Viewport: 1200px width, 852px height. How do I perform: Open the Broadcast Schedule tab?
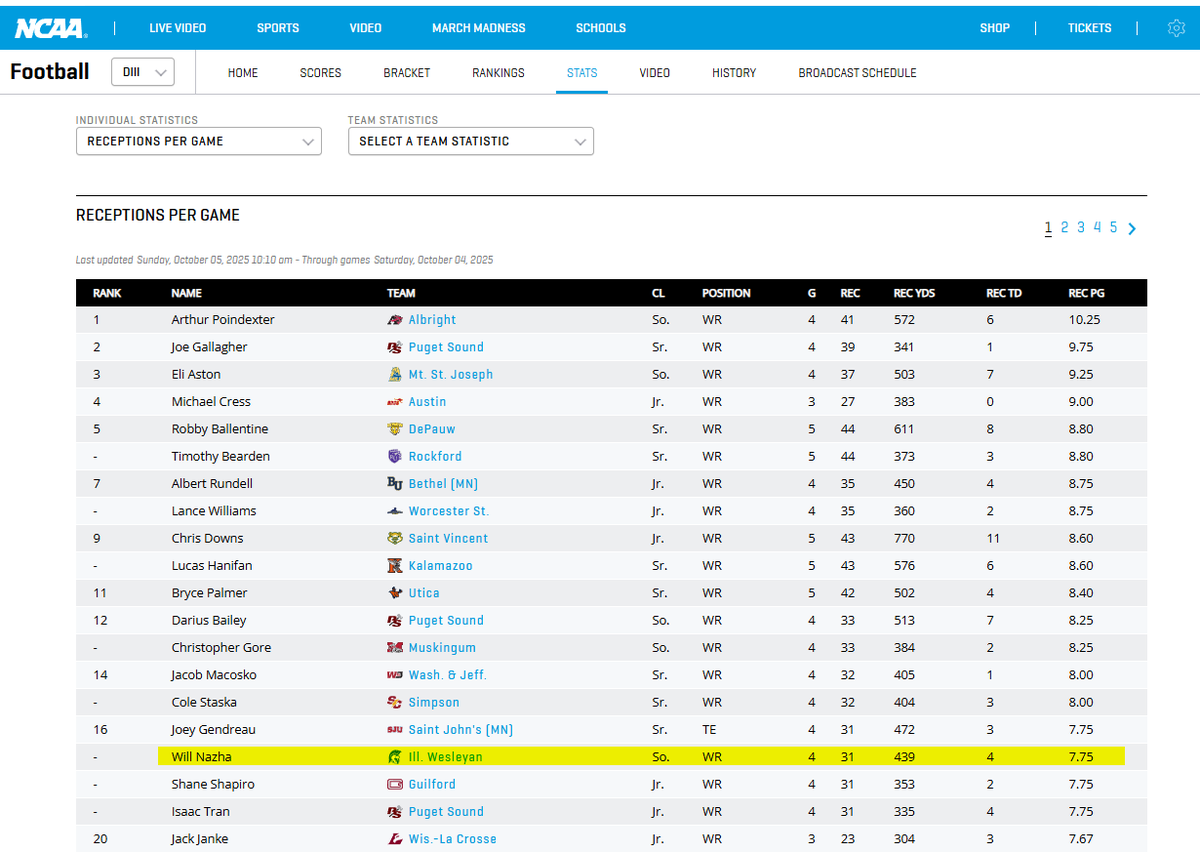(857, 73)
